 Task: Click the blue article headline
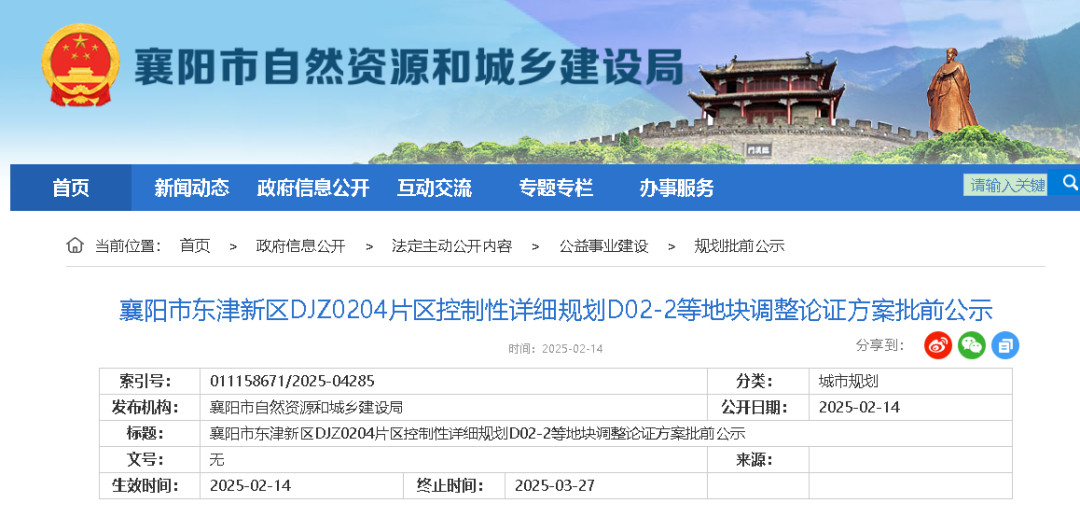tap(556, 310)
